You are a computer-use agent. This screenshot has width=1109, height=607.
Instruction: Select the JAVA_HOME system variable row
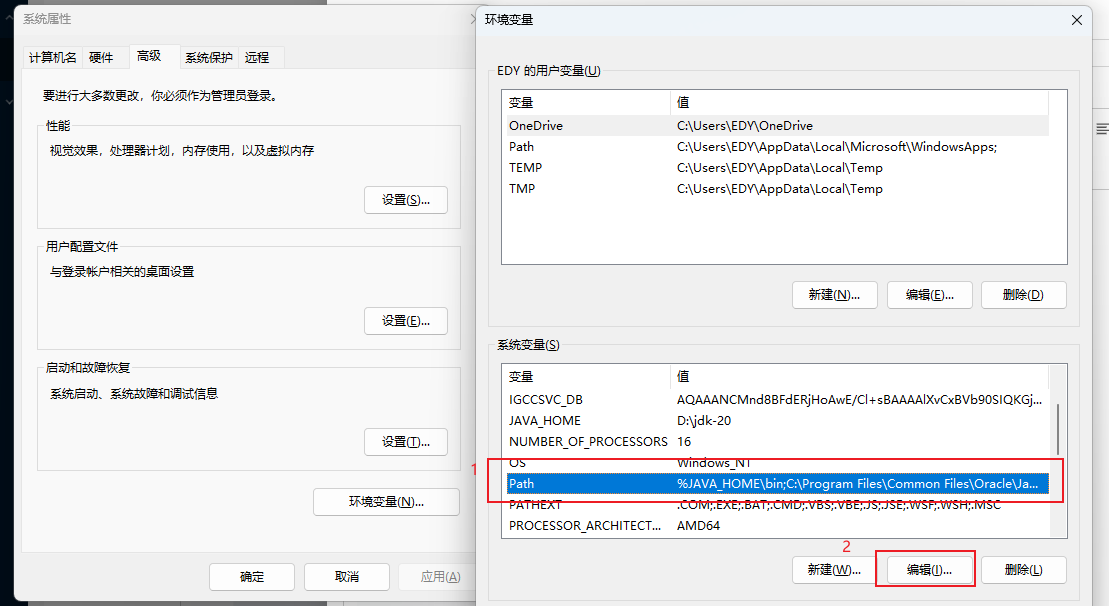click(x=545, y=421)
